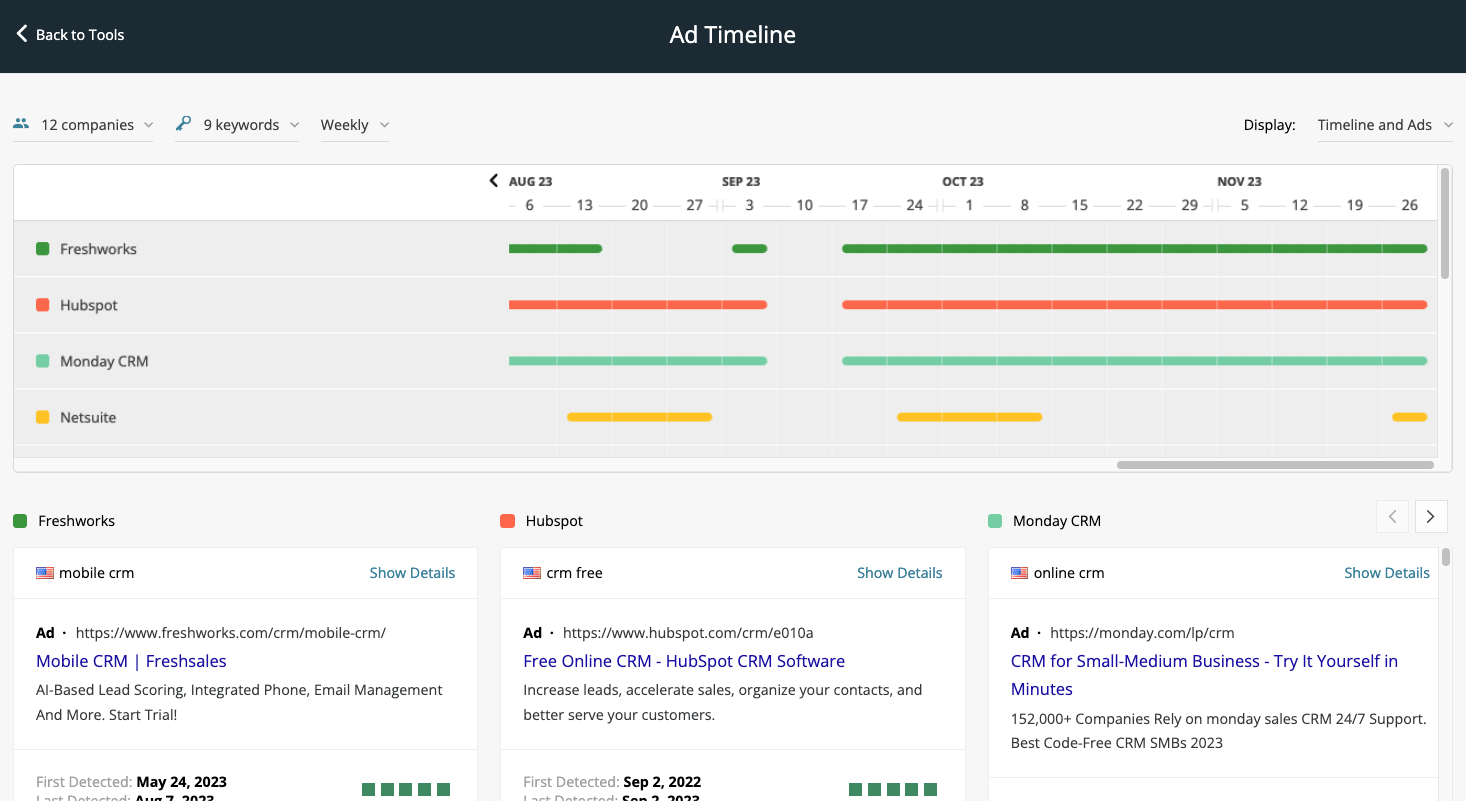Show Details for the mobile crm ad

pyautogui.click(x=412, y=573)
